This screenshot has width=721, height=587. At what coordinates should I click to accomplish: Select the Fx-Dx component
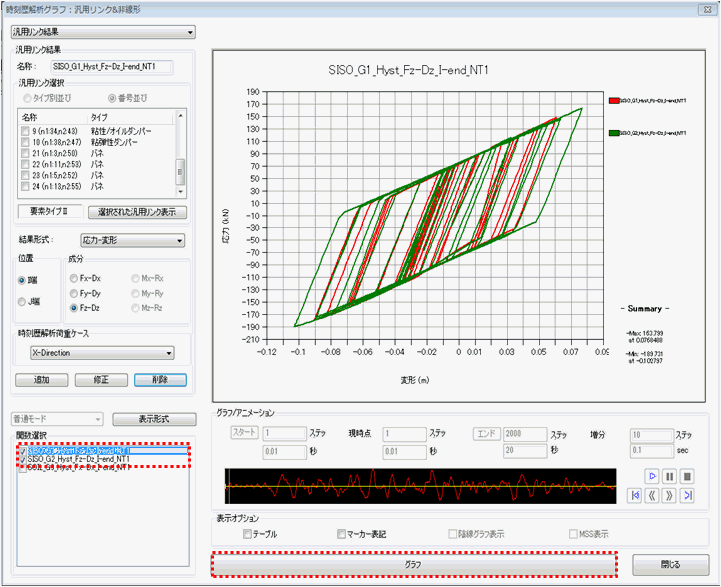(74, 279)
